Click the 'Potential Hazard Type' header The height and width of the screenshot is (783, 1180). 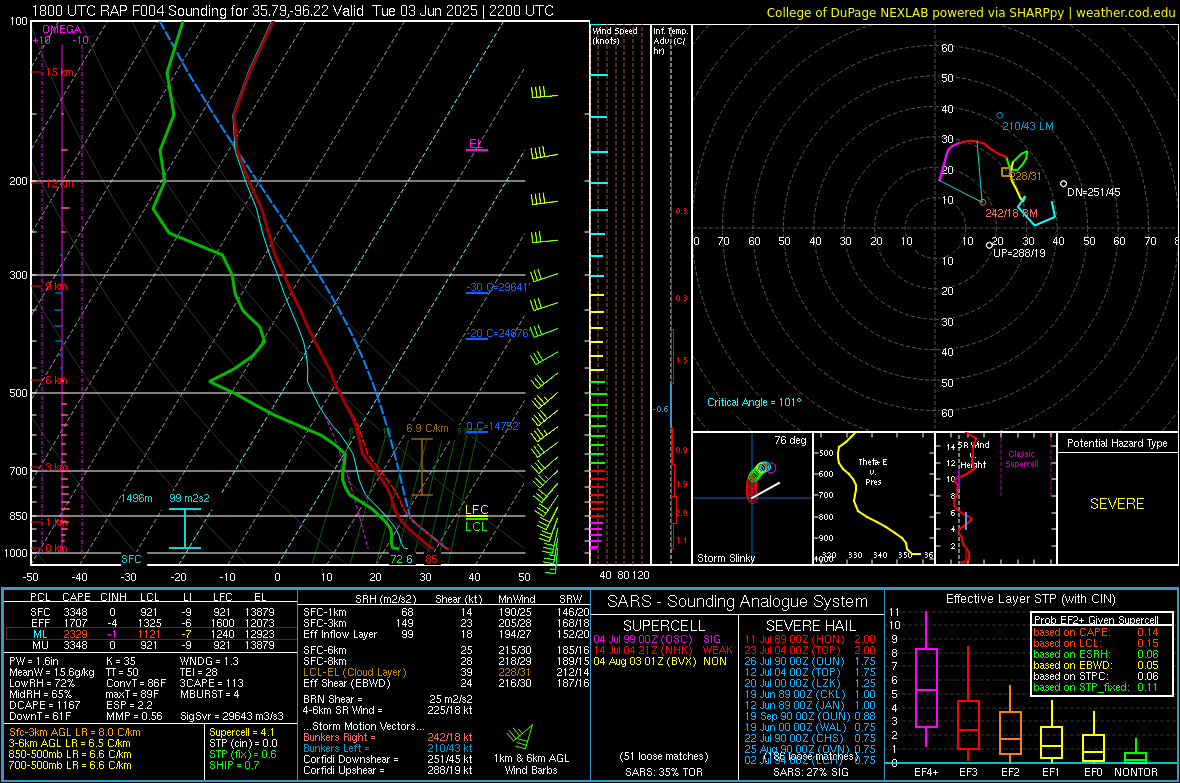[1117, 443]
